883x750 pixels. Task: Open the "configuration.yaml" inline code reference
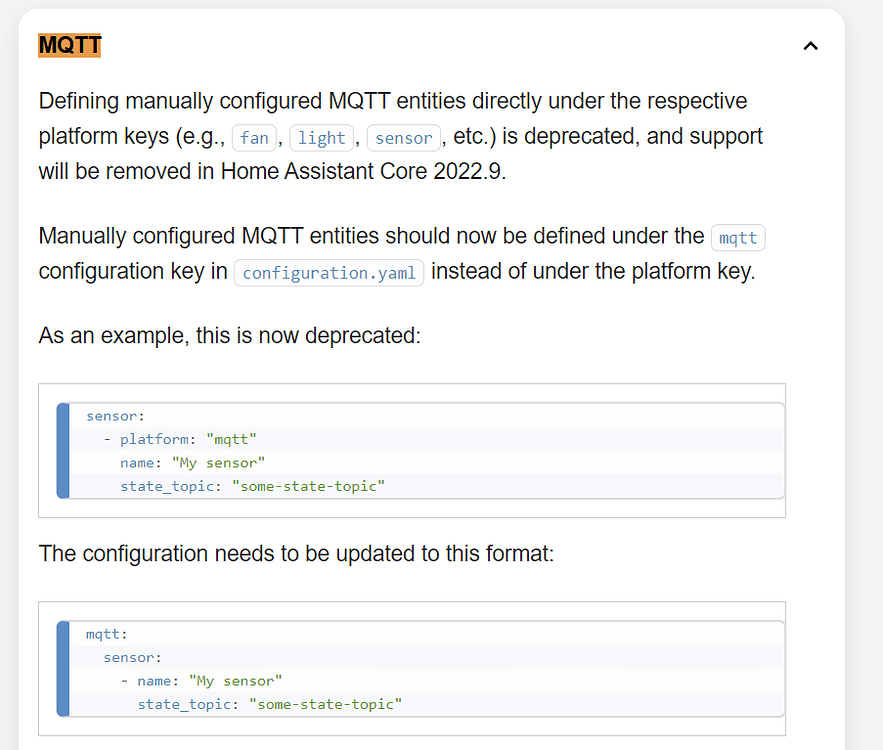pos(328,272)
